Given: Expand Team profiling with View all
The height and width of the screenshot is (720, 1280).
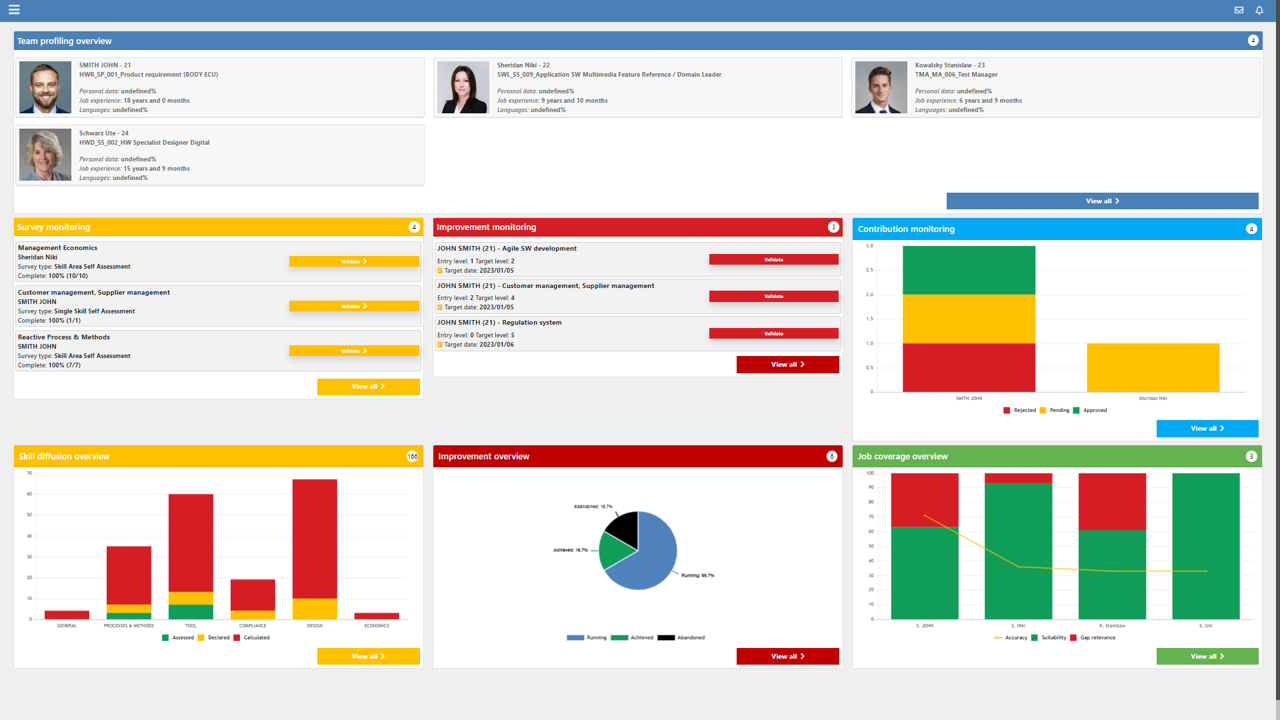Looking at the screenshot, I should pyautogui.click(x=1102, y=201).
